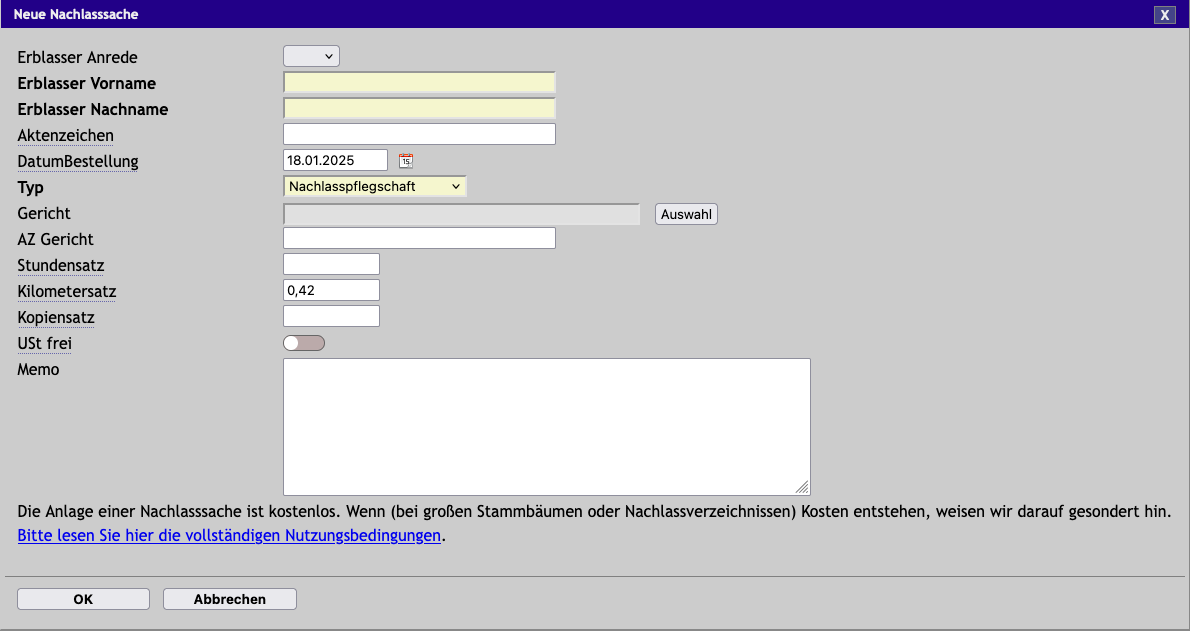Image resolution: width=1190 pixels, height=631 pixels.
Task: Open the Typ dropdown showing Nachlasspflegschaft
Action: coord(374,185)
